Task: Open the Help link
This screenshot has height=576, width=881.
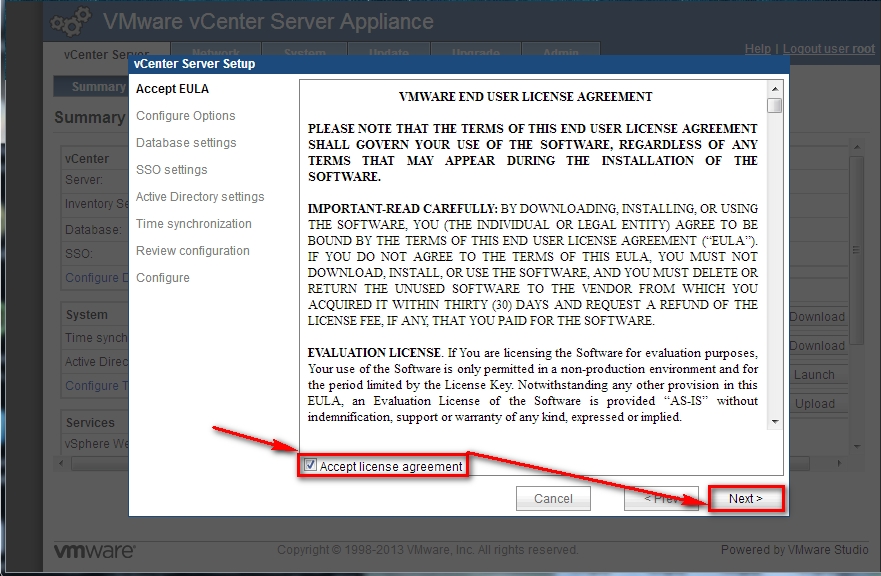Action: pos(757,49)
